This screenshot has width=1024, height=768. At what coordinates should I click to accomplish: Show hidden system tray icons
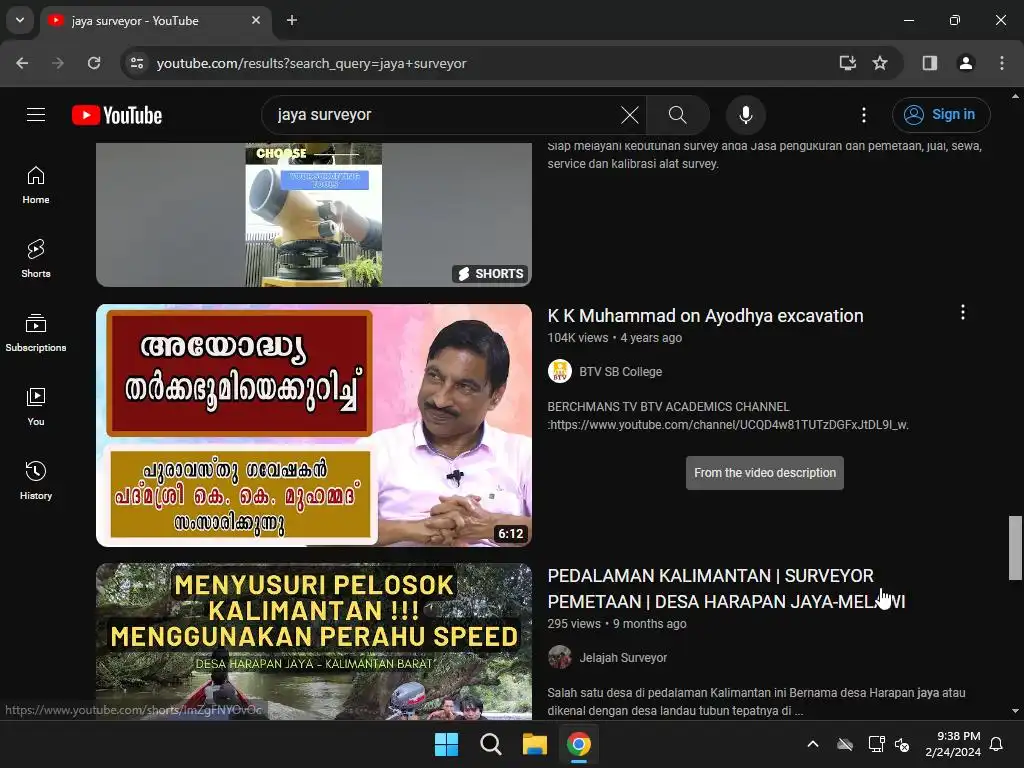tap(813, 744)
